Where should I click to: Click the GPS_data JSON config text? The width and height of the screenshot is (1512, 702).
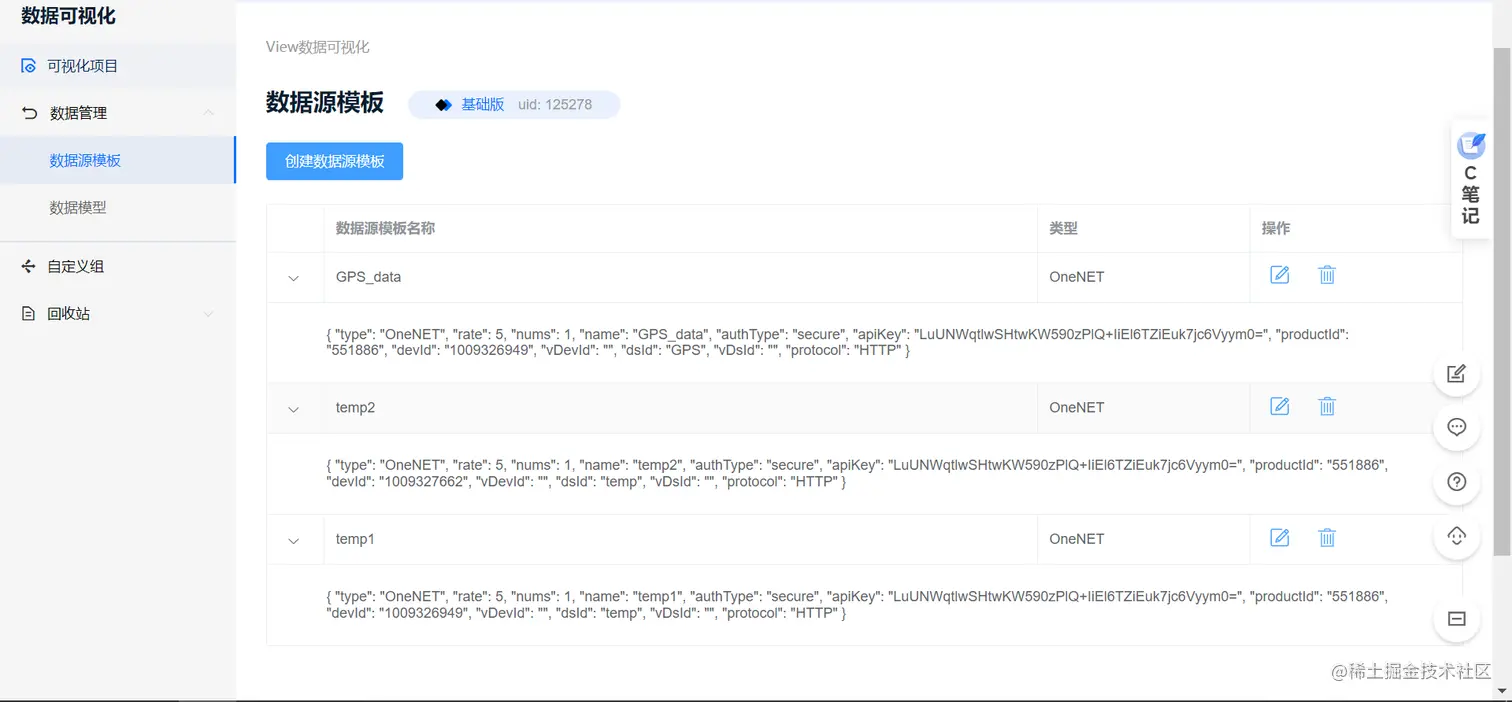(x=838, y=342)
